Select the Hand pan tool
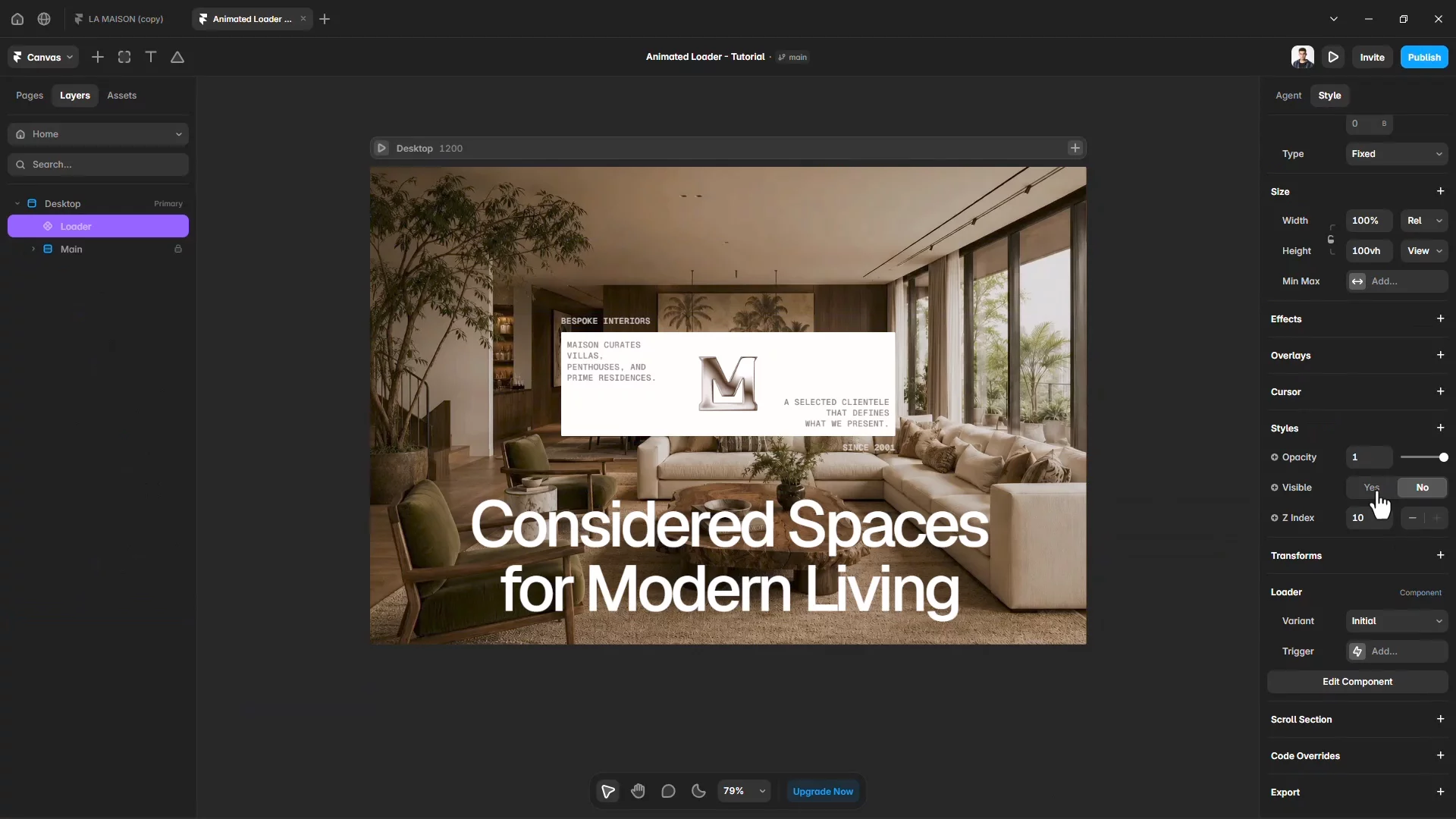Screen dimensions: 1456x819 point(638,791)
